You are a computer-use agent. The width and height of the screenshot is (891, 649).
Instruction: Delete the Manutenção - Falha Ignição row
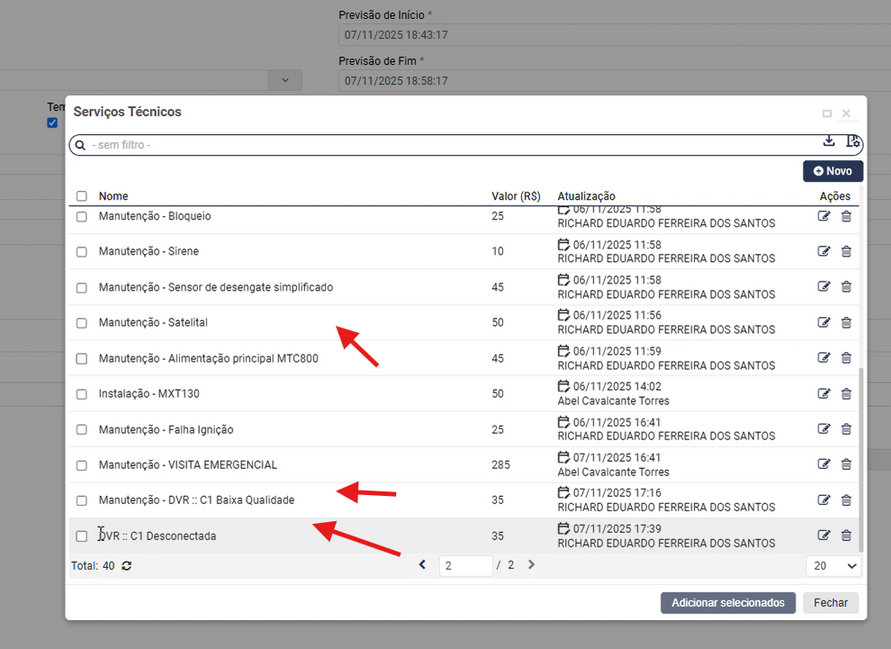(846, 429)
